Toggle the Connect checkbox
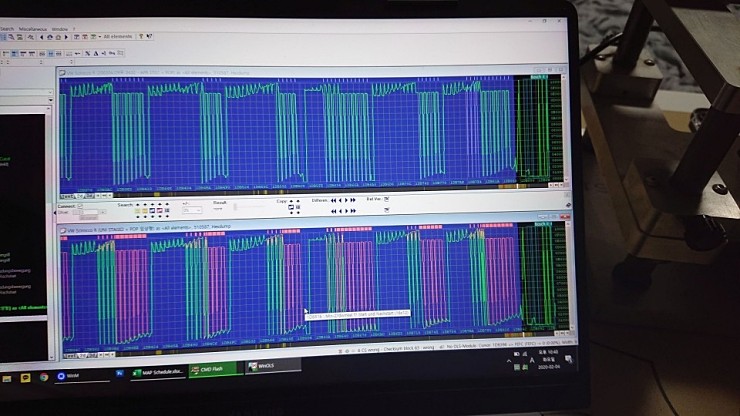The image size is (740, 416). [80, 206]
